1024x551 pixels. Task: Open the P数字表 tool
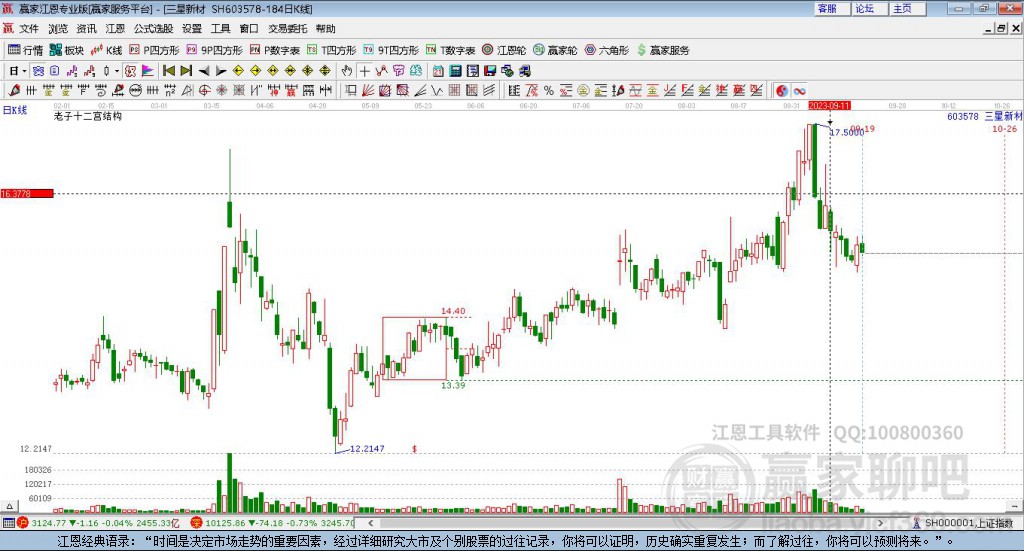[x=275, y=50]
